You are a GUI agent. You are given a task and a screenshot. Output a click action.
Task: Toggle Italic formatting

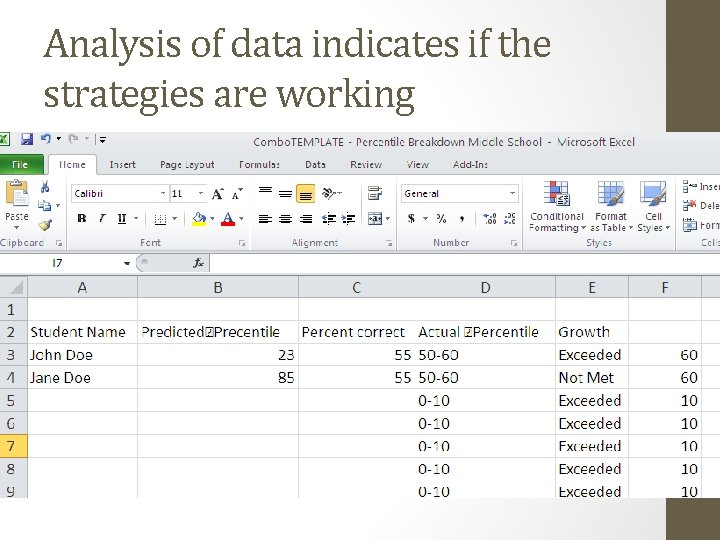pos(102,219)
